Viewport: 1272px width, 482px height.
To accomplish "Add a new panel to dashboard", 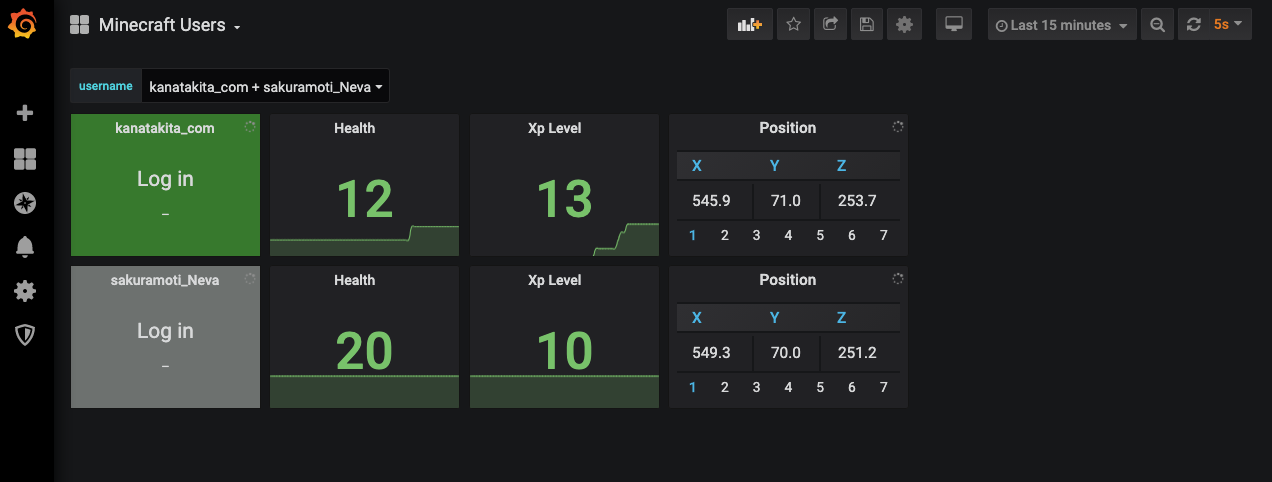I will tap(750, 25).
